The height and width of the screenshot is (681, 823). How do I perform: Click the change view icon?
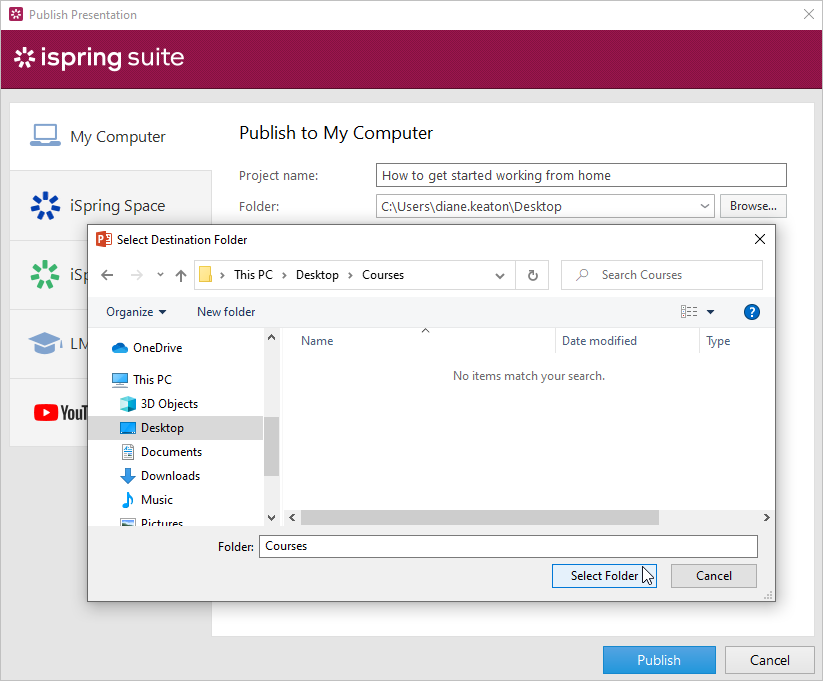(x=689, y=312)
